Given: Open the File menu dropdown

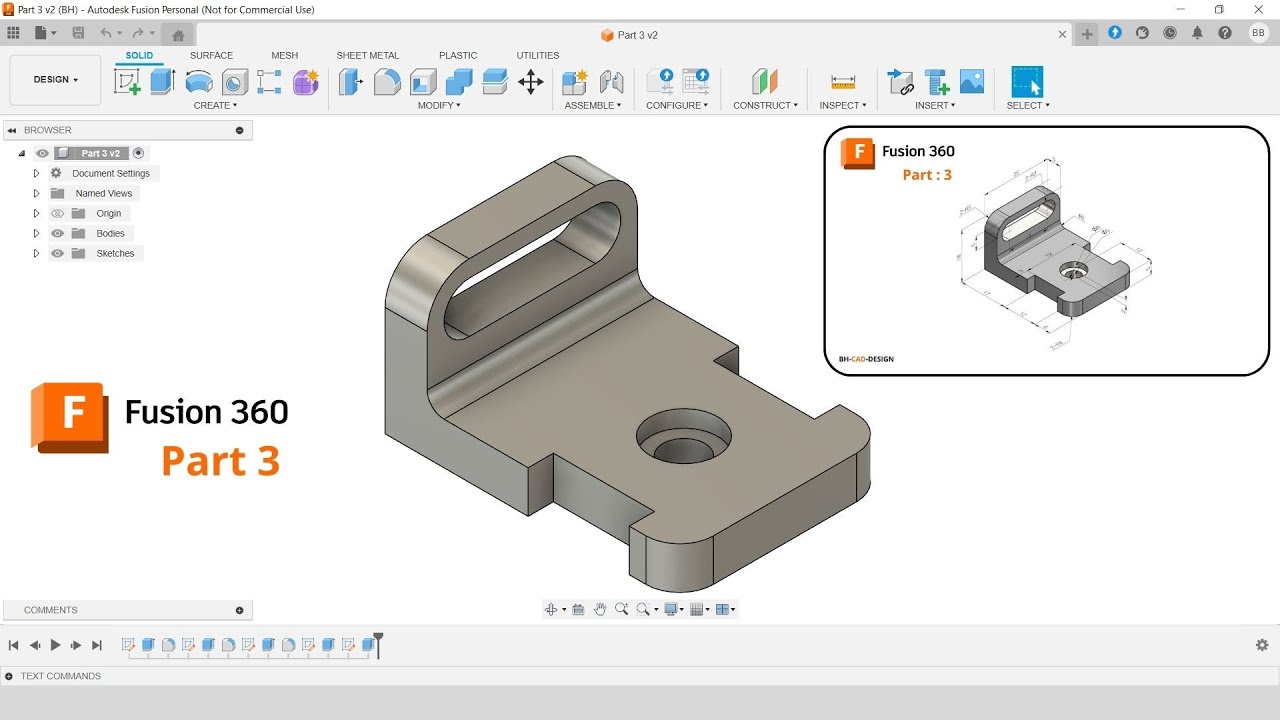Looking at the screenshot, I should 45,33.
